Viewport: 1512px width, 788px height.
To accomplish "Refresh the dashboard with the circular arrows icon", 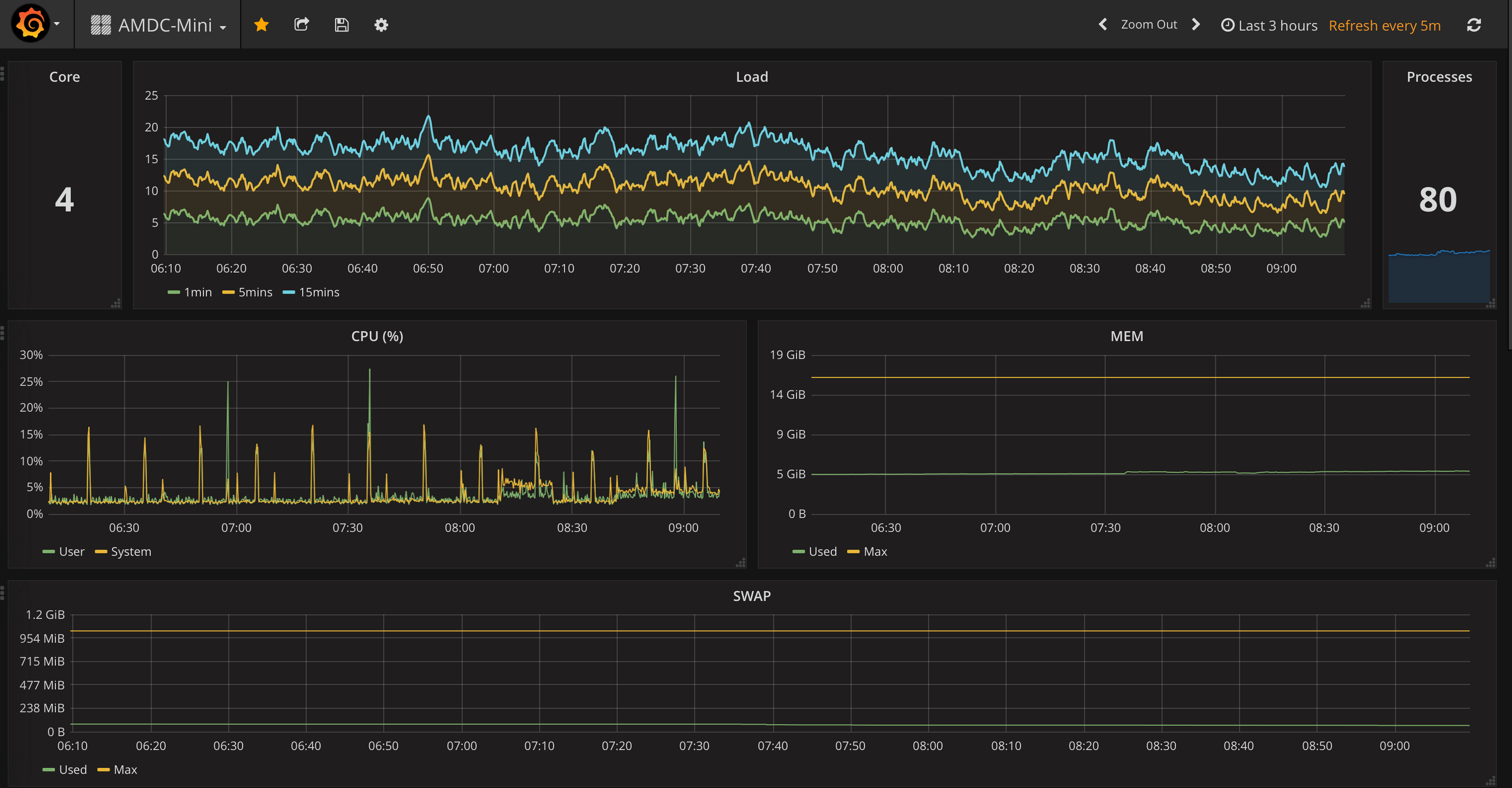I will 1474,25.
